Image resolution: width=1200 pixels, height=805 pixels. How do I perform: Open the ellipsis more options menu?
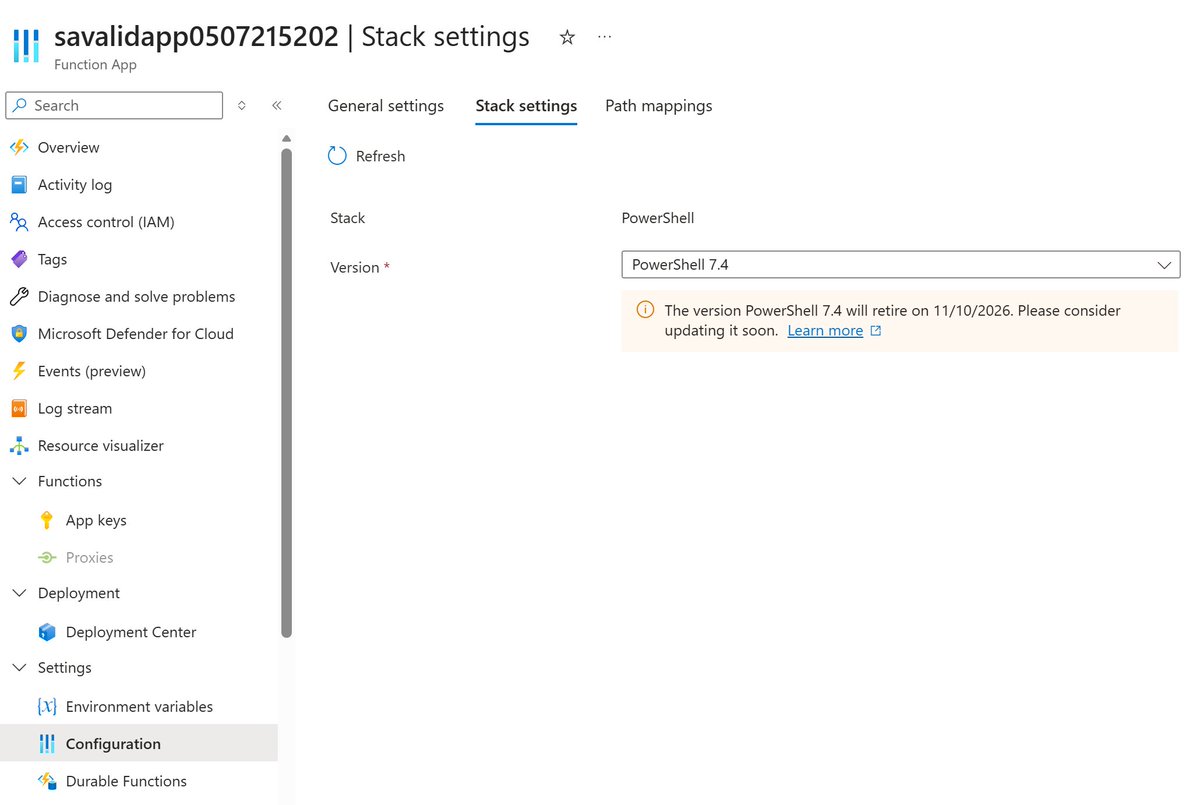click(x=604, y=37)
